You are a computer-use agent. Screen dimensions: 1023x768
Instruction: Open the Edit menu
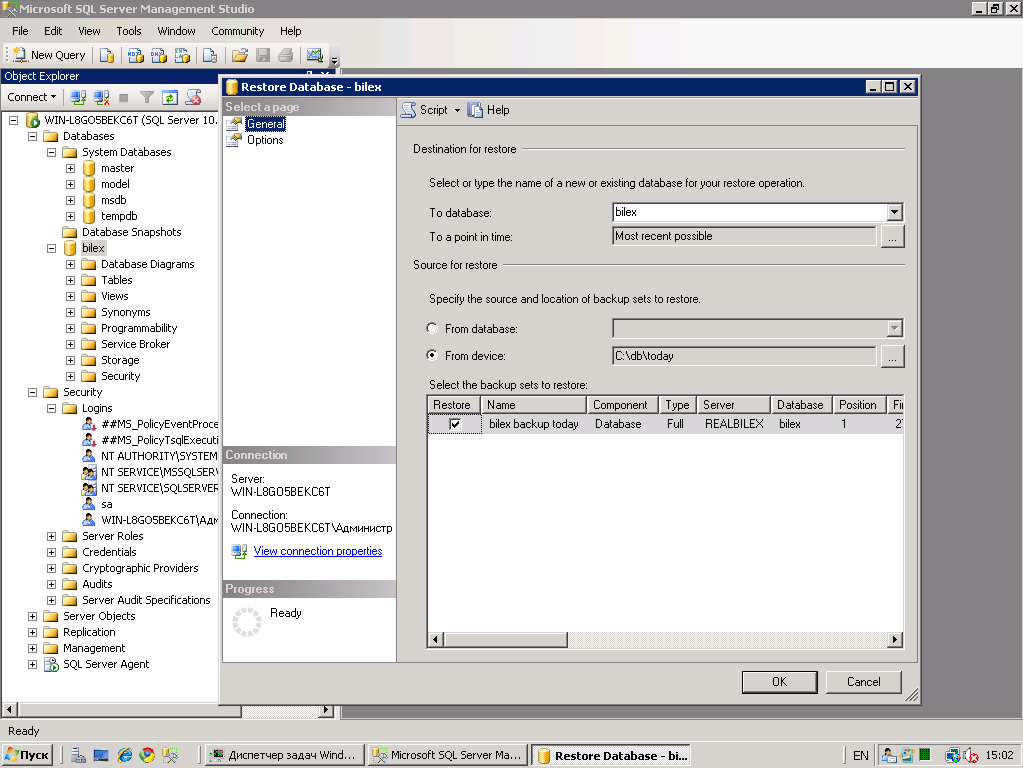coord(53,31)
